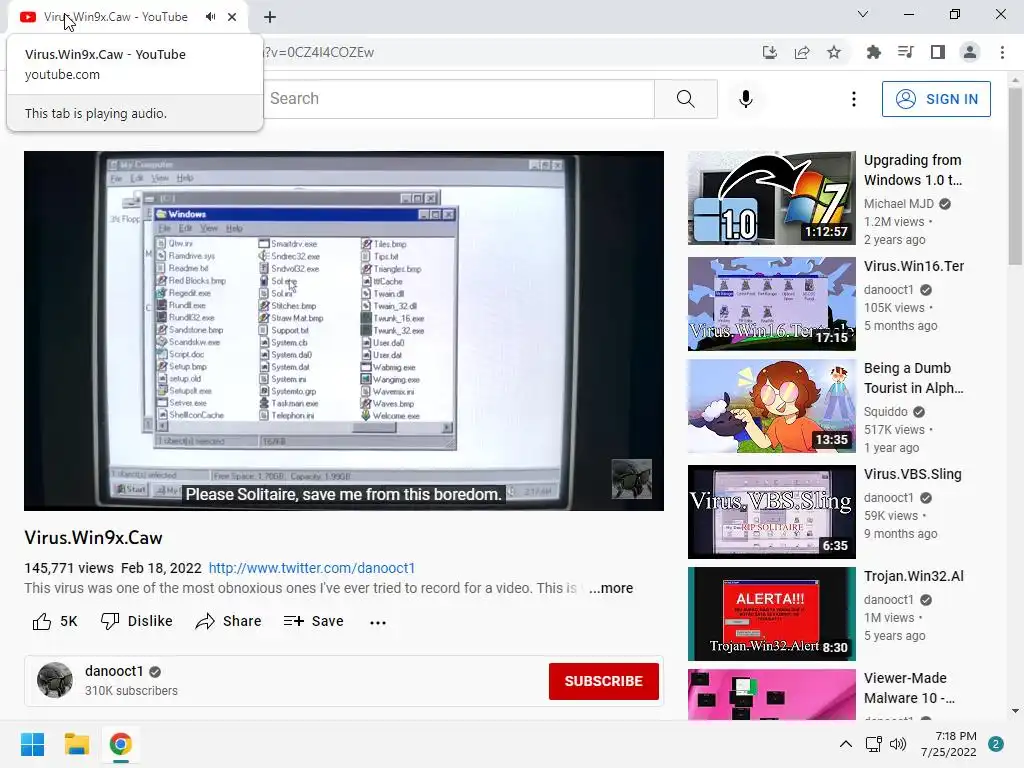Open the Windows Start menu
This screenshot has width=1024, height=768.
tap(33, 744)
